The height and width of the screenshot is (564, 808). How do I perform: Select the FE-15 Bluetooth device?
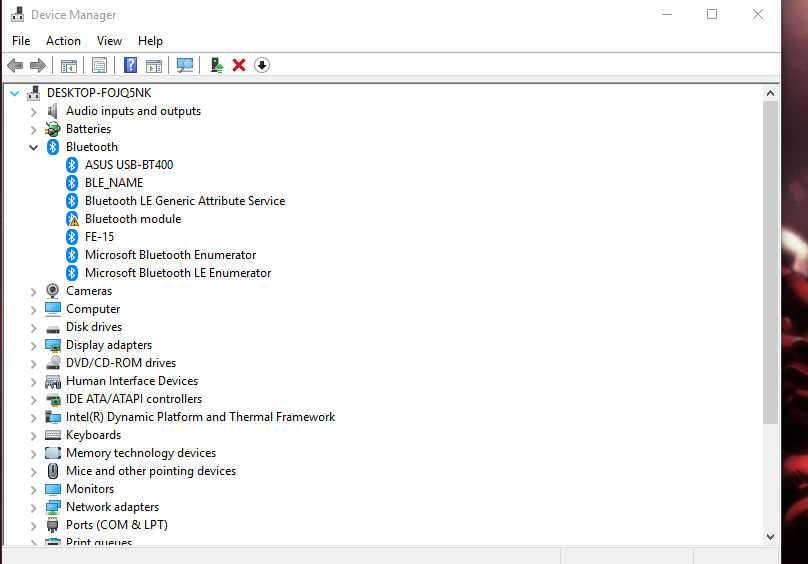click(99, 237)
